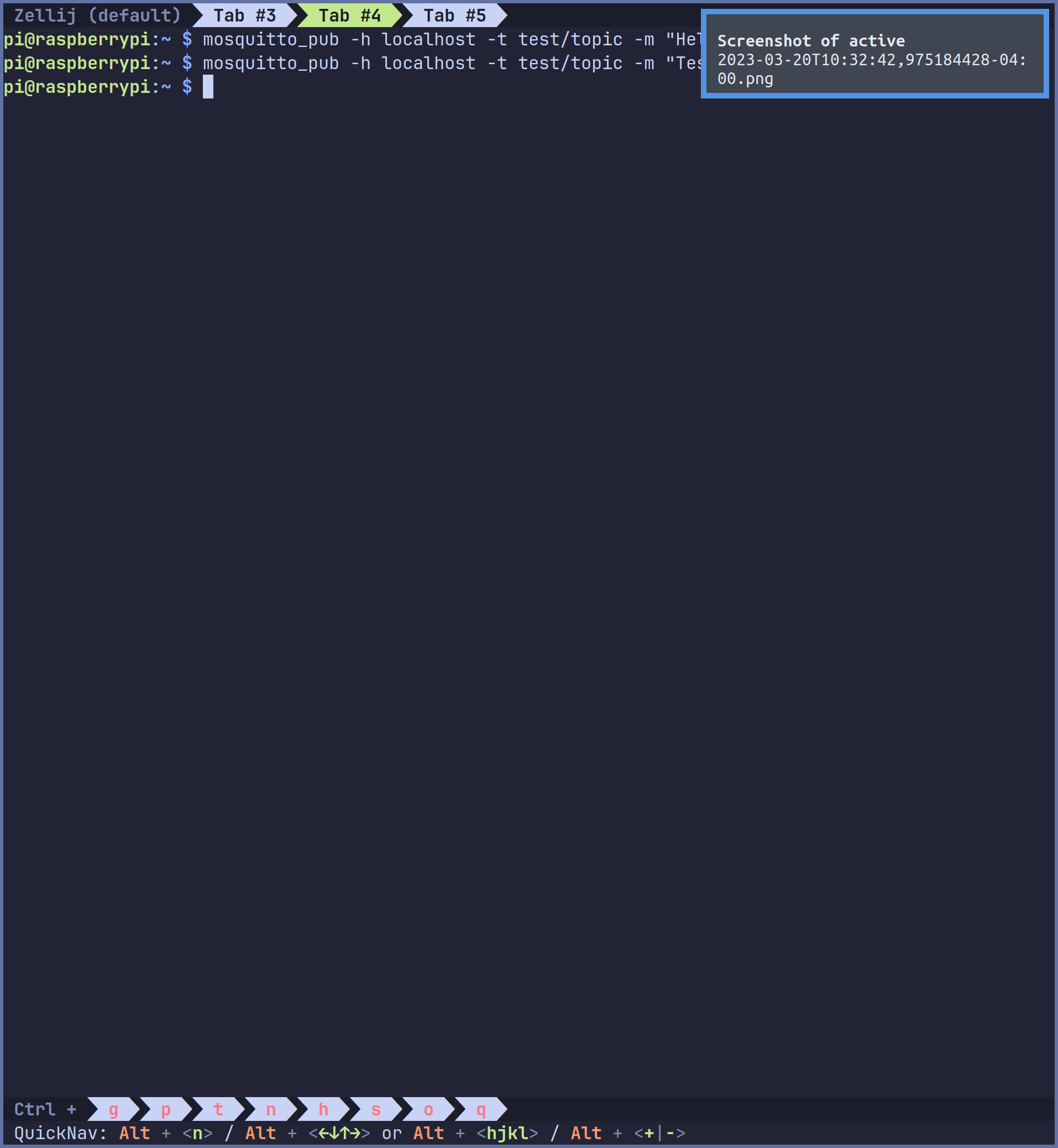Viewport: 1058px width, 1148px height.
Task: Select the active Tab #4
Action: [349, 15]
